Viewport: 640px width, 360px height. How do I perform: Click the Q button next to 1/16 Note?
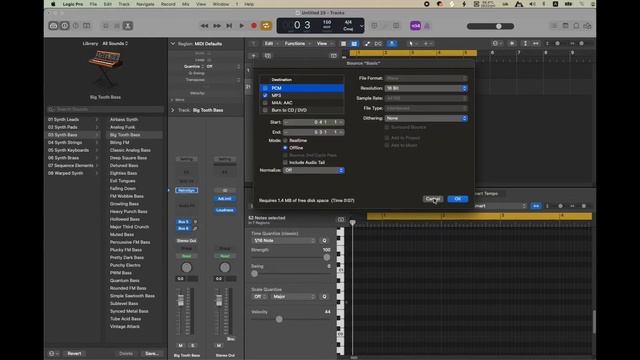point(324,241)
